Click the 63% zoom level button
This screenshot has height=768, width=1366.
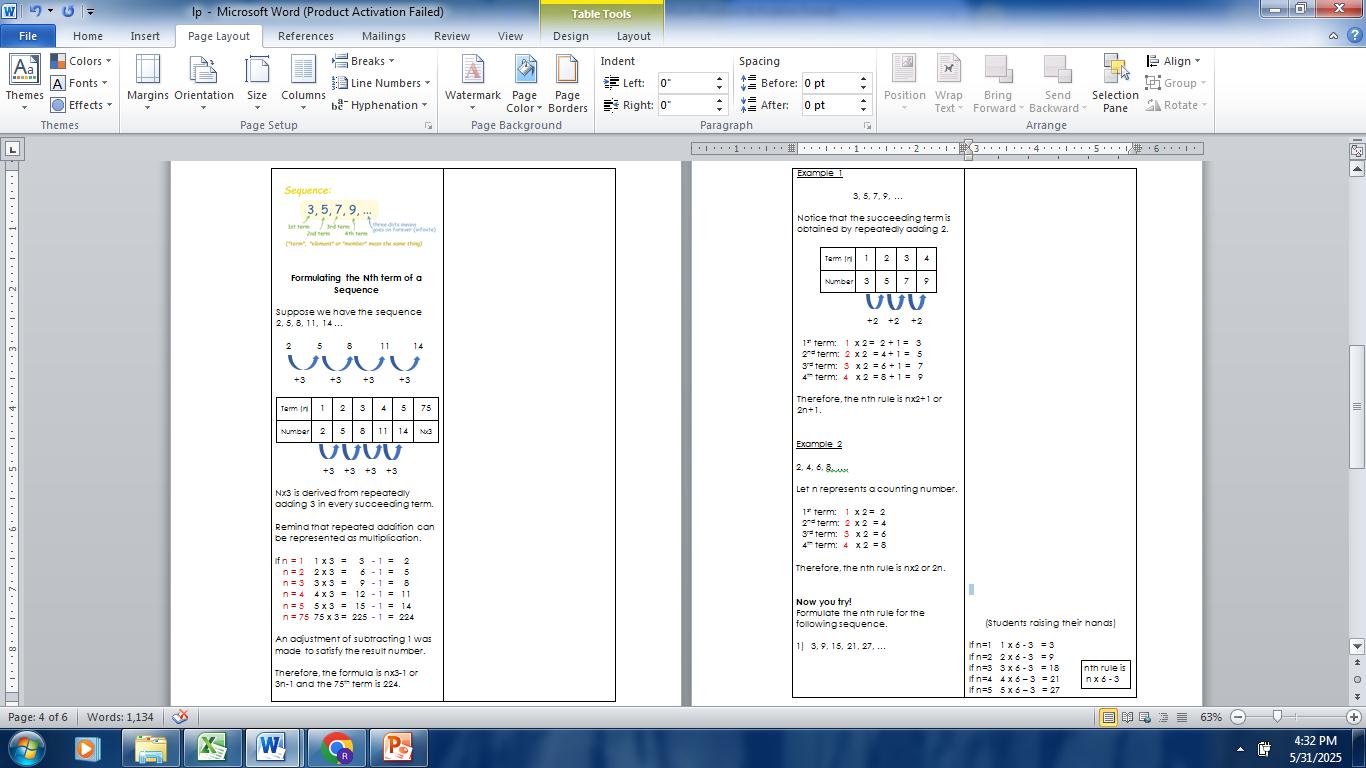1211,717
